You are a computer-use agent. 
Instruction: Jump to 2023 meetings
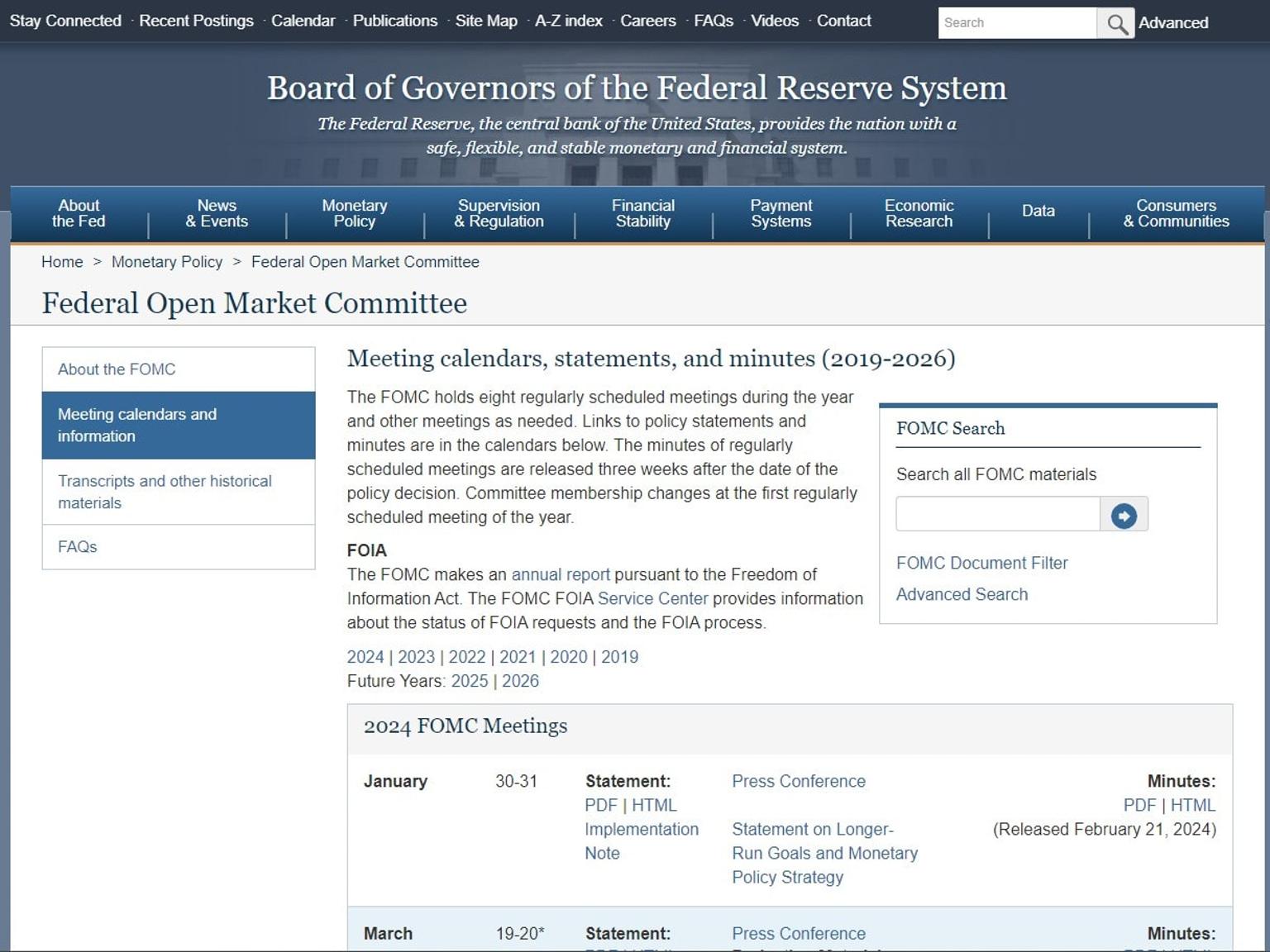tap(416, 657)
